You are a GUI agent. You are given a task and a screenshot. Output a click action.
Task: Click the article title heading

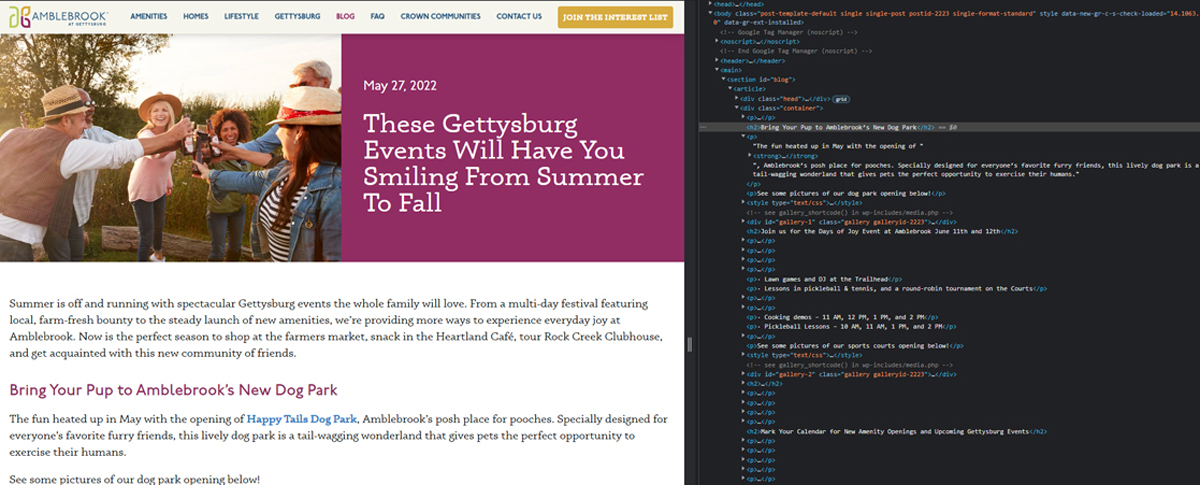[x=503, y=164]
